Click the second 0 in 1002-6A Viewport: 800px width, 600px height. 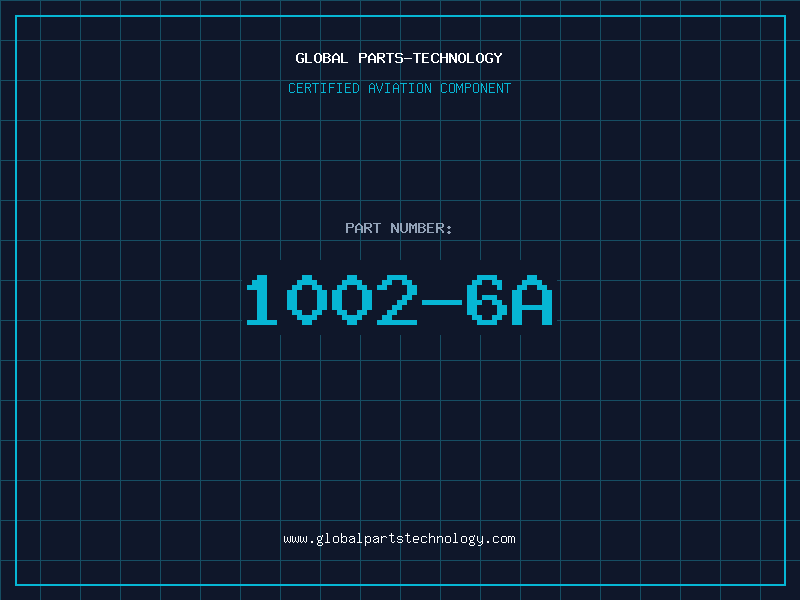coord(352,299)
